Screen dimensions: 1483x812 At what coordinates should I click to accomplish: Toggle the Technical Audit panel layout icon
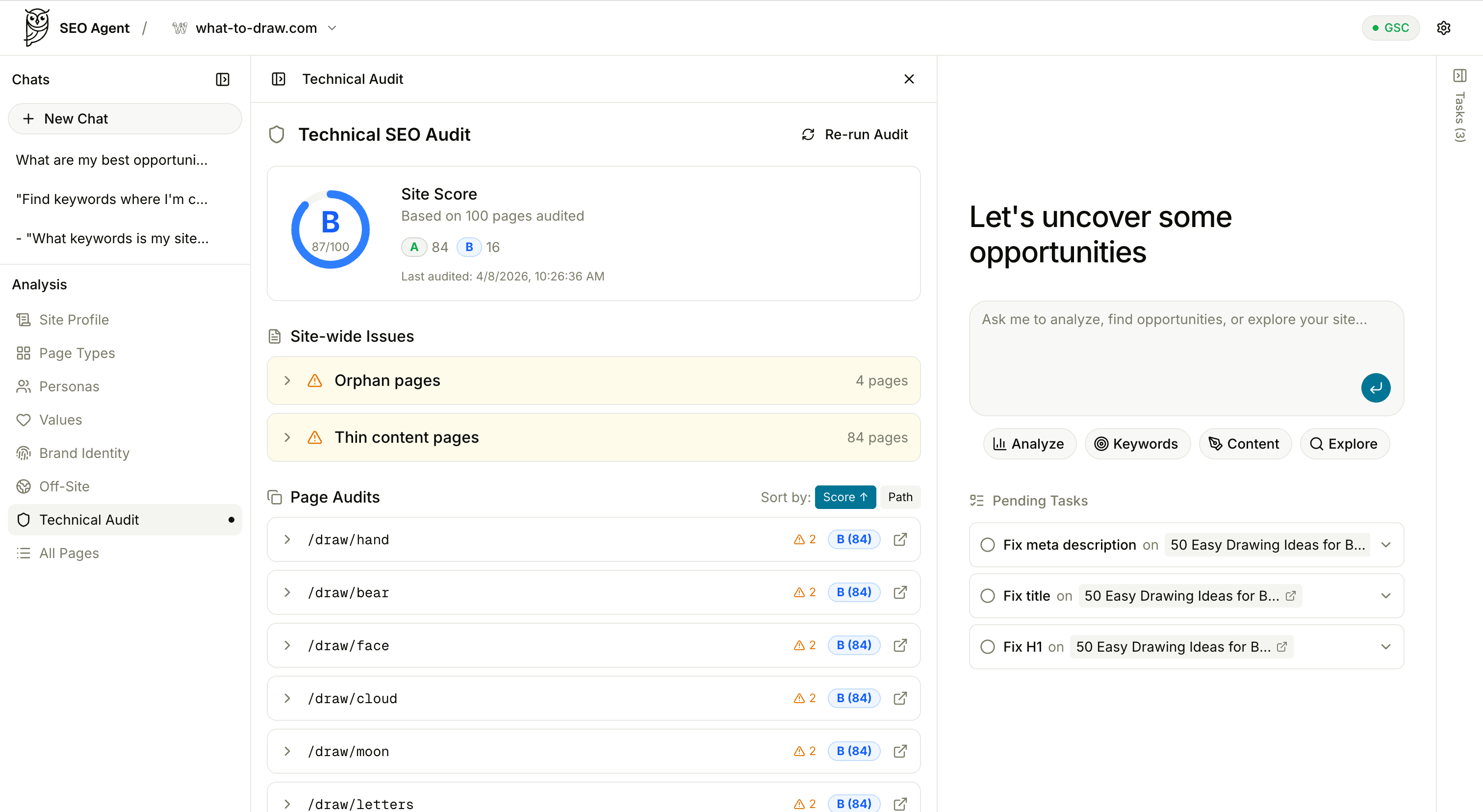[x=279, y=79]
